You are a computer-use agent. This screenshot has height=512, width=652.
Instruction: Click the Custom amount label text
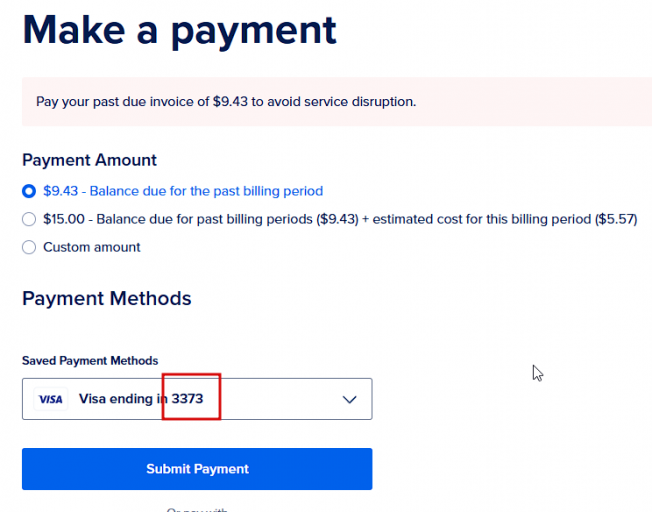click(x=91, y=247)
